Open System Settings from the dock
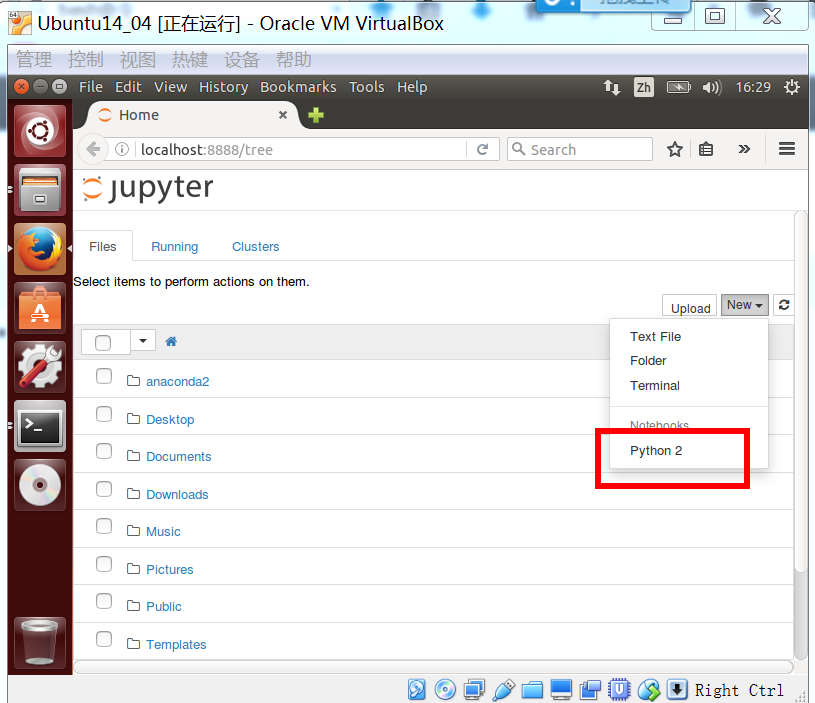815x703 pixels. point(40,367)
